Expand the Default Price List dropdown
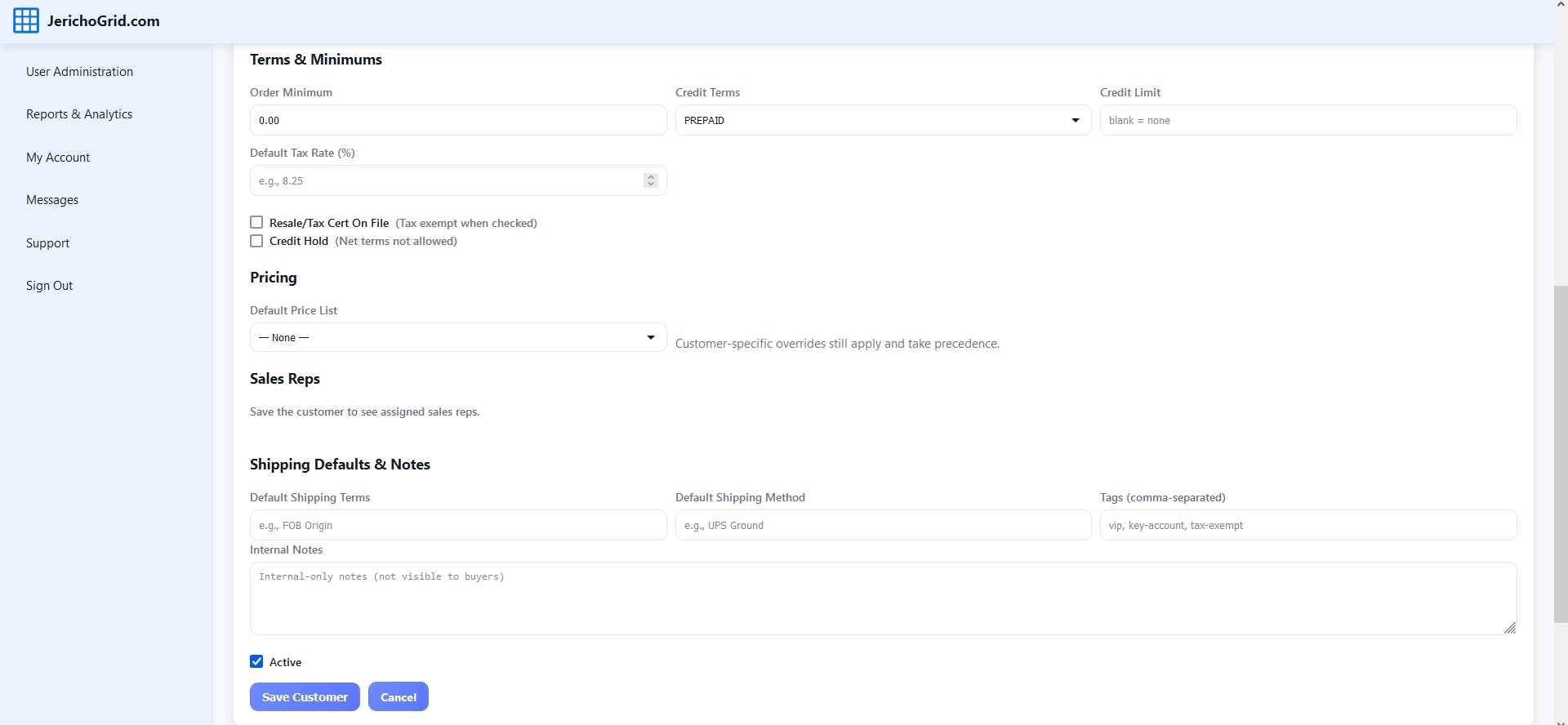The image size is (1568, 725). click(457, 337)
